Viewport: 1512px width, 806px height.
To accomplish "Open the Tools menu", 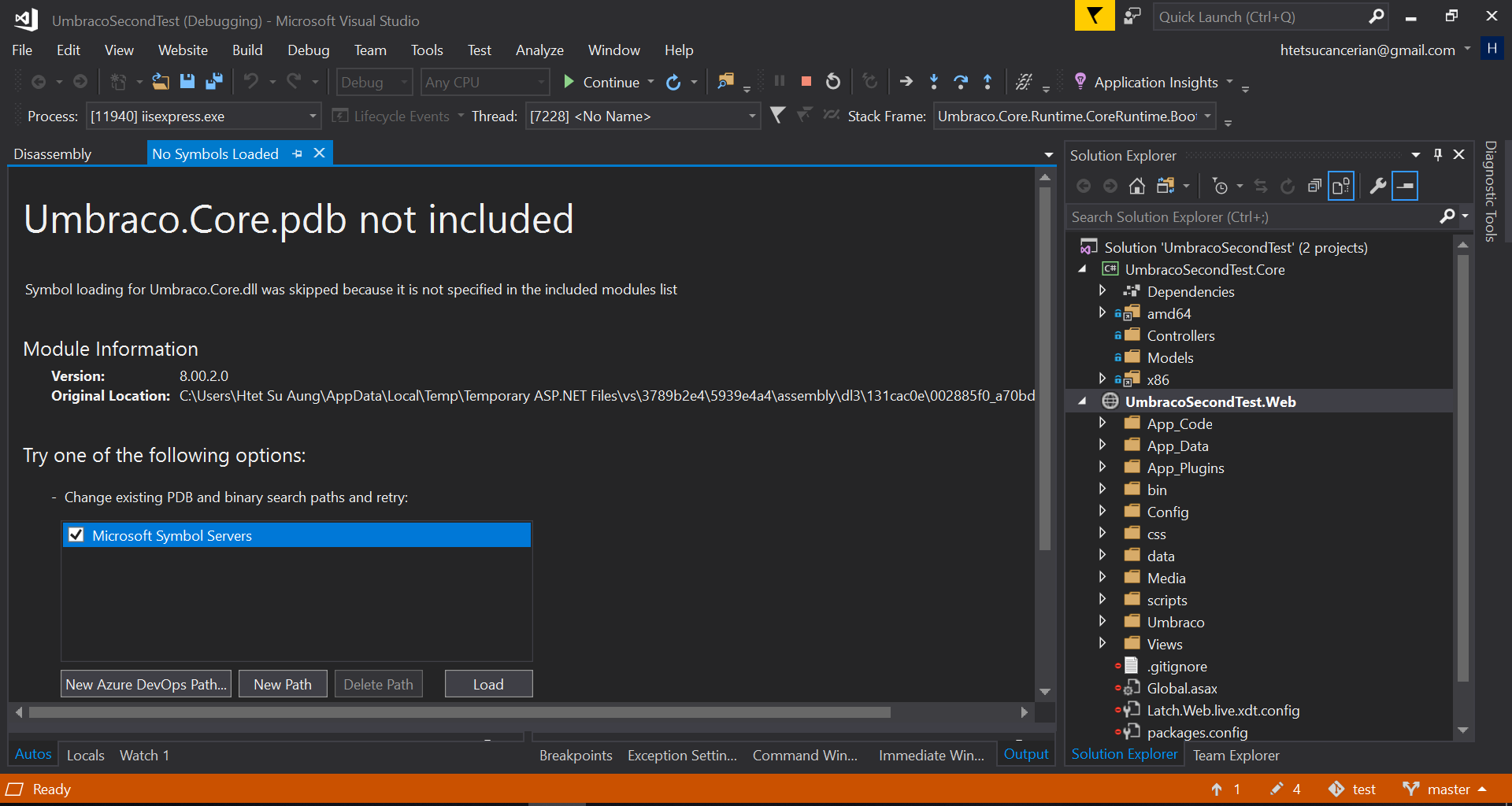I will [x=427, y=50].
